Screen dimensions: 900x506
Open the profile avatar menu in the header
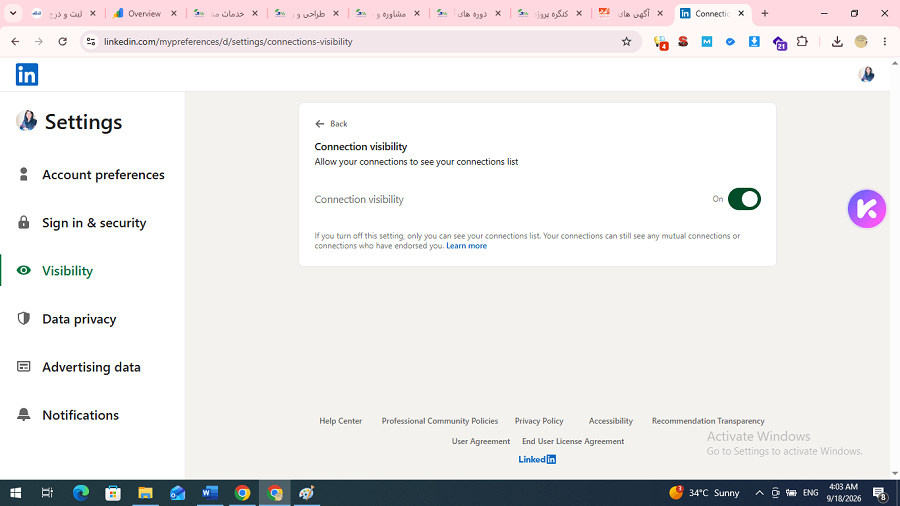point(866,74)
